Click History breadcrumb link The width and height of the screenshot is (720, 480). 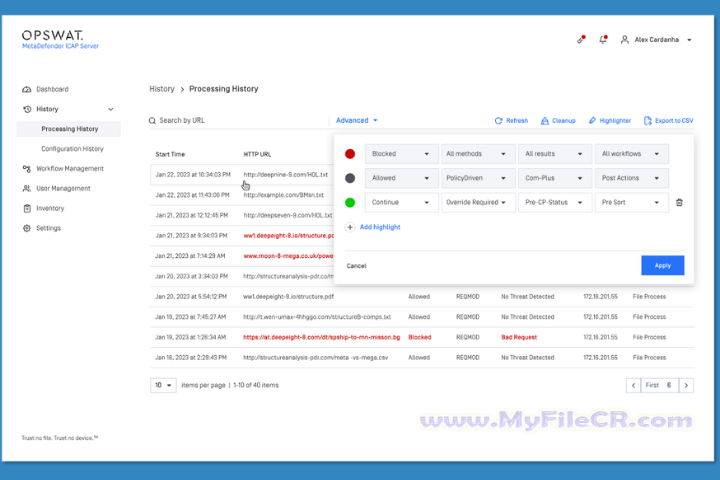click(162, 89)
